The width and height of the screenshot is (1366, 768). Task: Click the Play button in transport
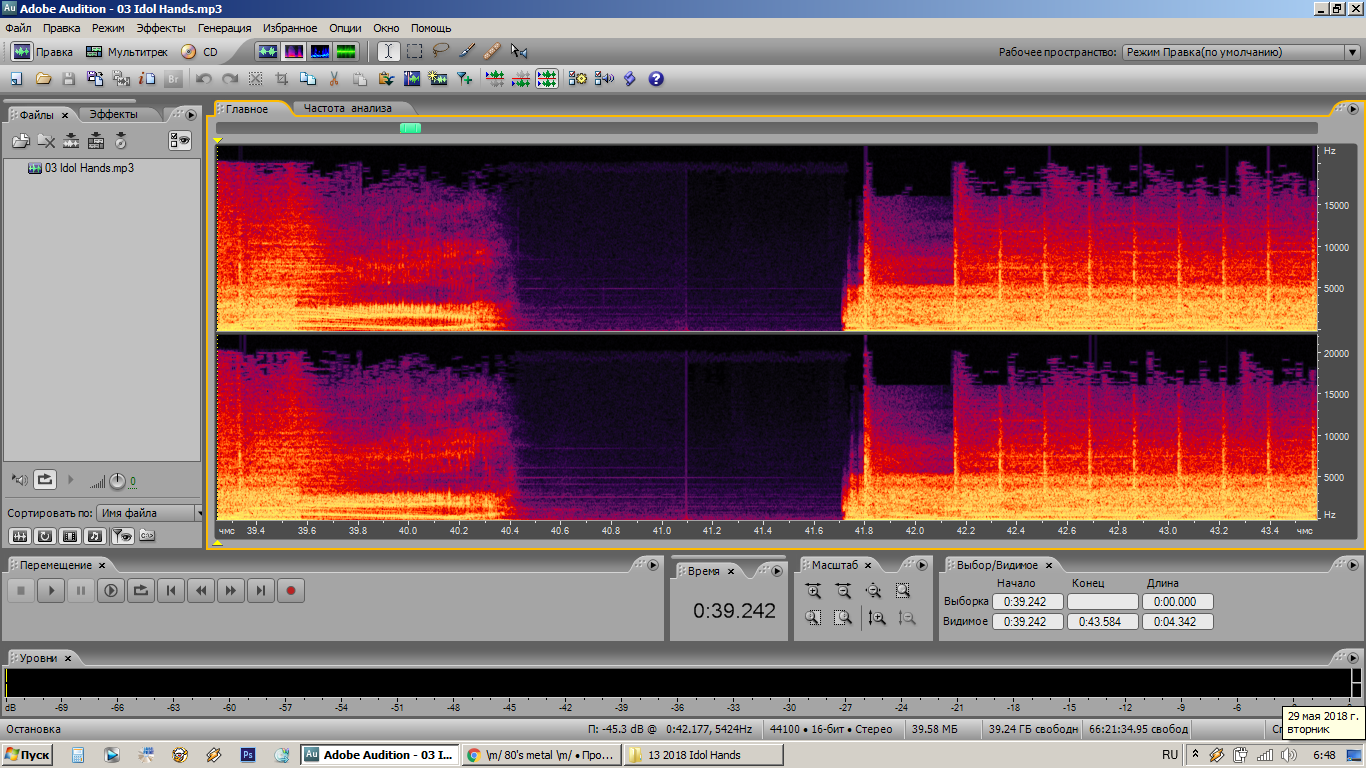pos(51,591)
